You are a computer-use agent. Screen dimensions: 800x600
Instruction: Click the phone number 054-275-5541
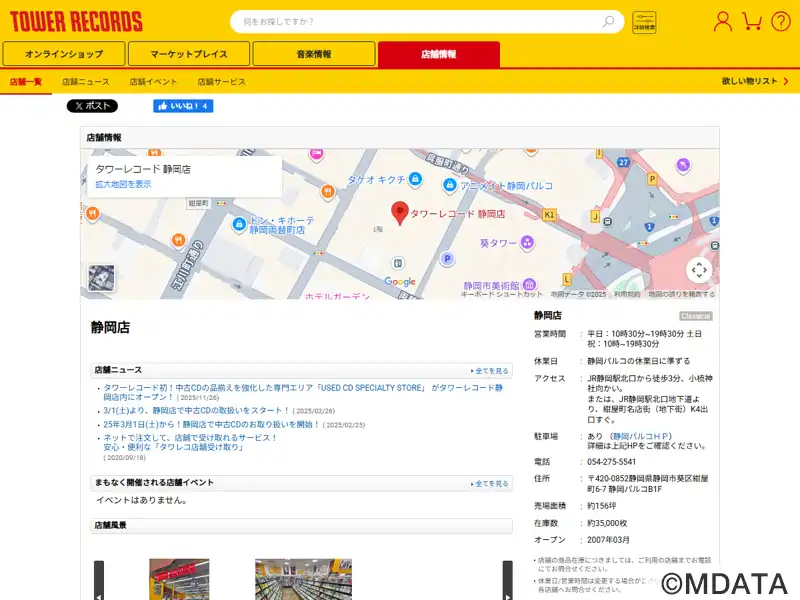611,462
